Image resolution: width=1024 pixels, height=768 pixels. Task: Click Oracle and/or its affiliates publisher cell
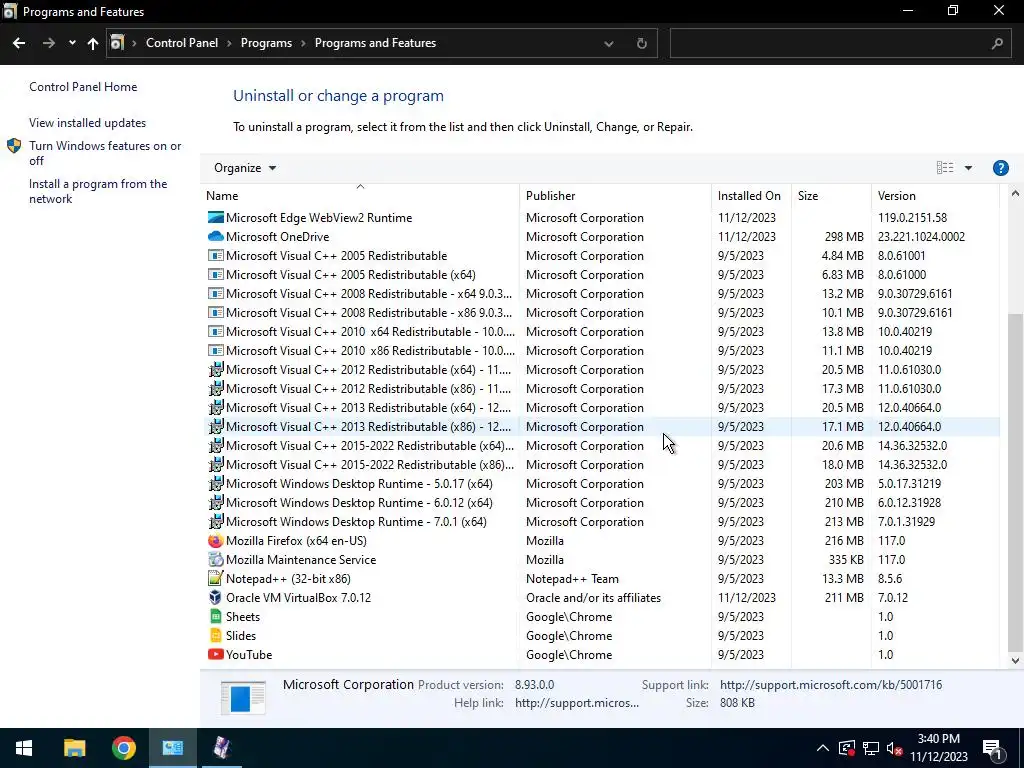click(593, 598)
